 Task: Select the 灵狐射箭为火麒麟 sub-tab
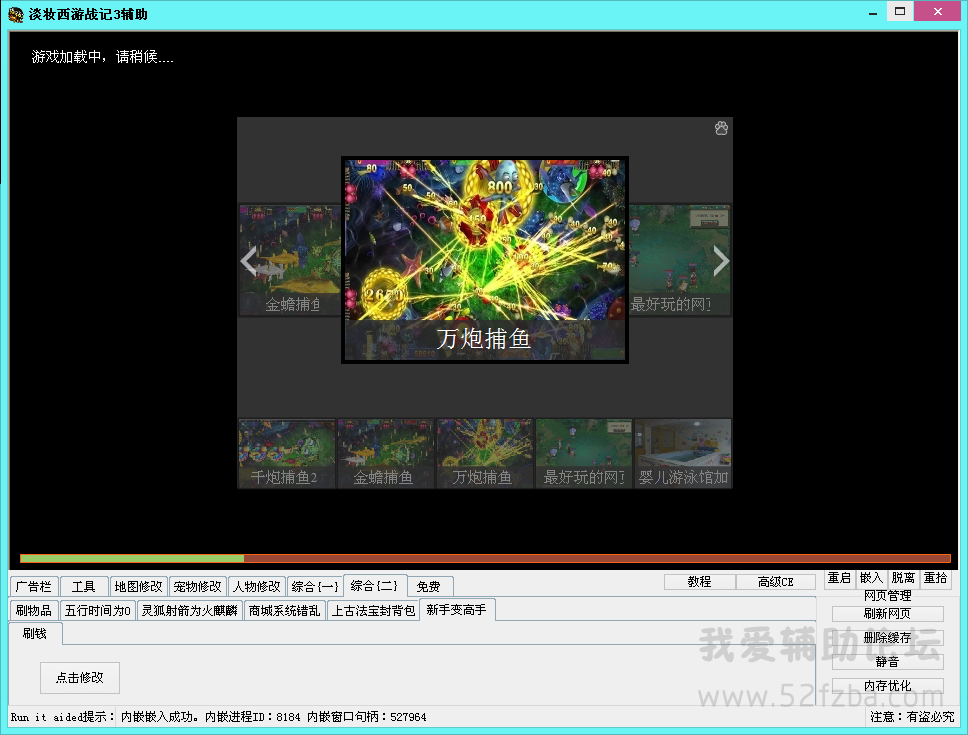190,610
